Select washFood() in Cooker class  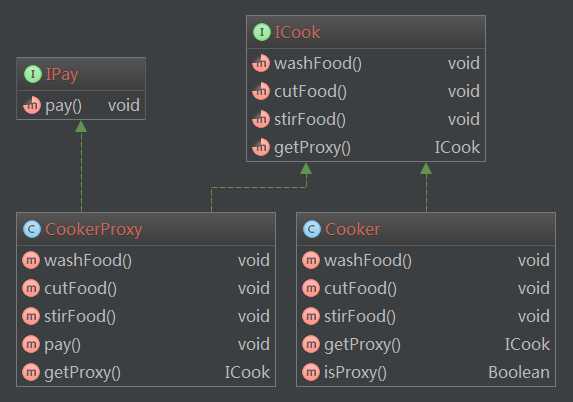pyautogui.click(x=368, y=261)
